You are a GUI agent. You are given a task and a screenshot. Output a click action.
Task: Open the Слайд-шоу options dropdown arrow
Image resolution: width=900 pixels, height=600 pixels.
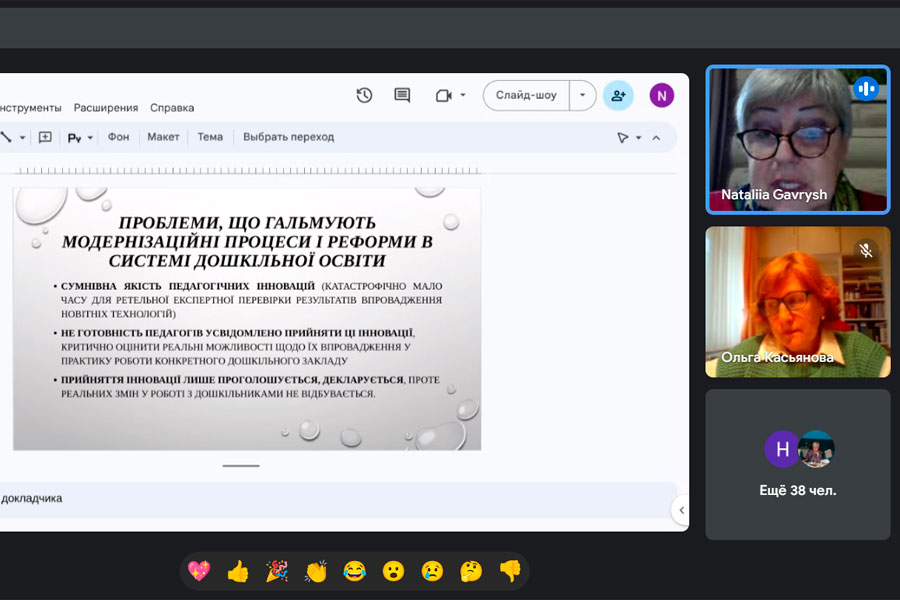583,95
